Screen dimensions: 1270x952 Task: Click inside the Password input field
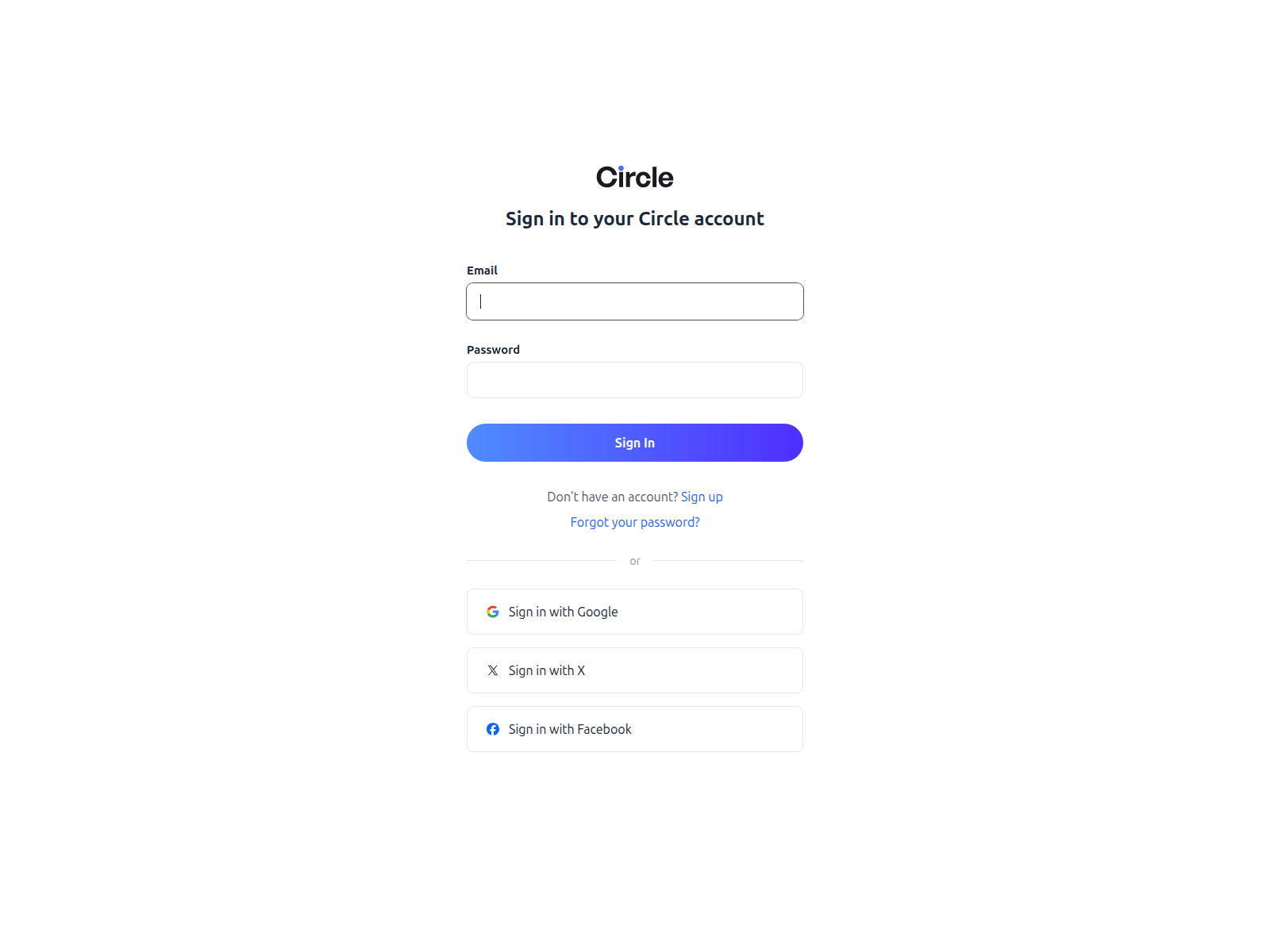pos(634,379)
